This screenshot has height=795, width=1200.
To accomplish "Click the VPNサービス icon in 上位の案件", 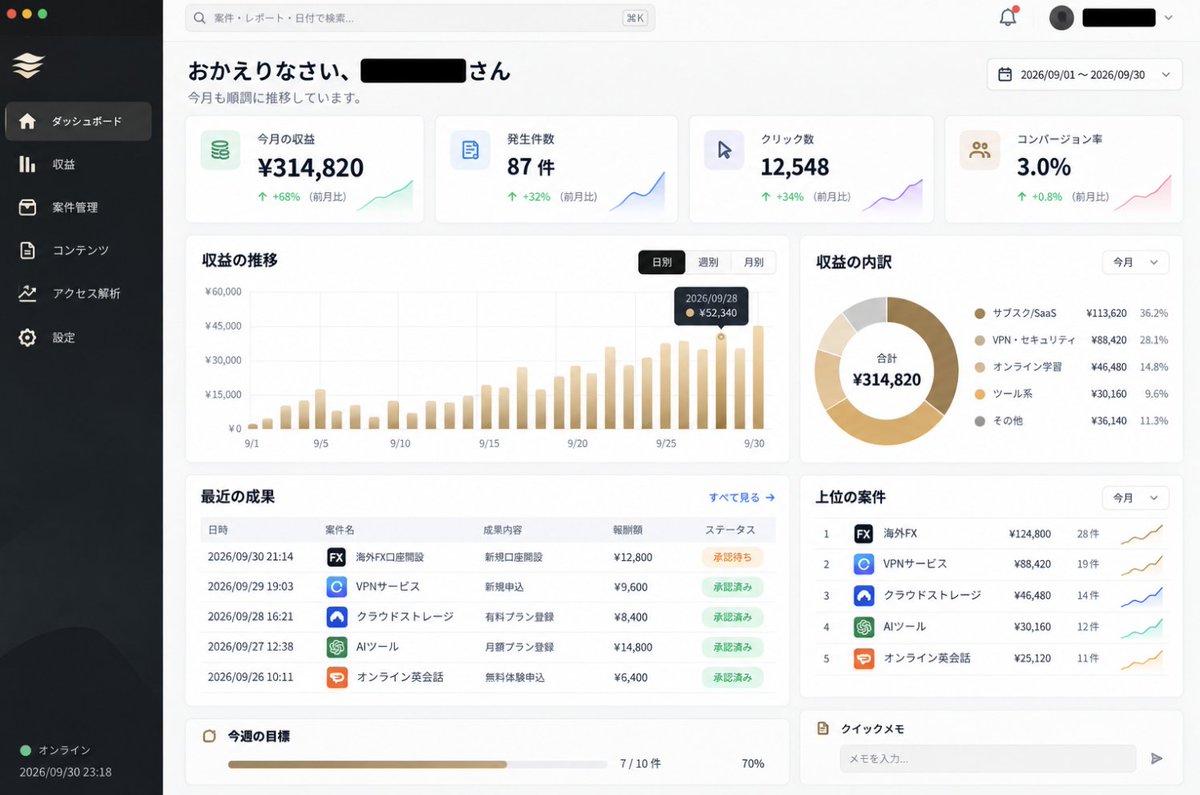I will pyautogui.click(x=864, y=564).
